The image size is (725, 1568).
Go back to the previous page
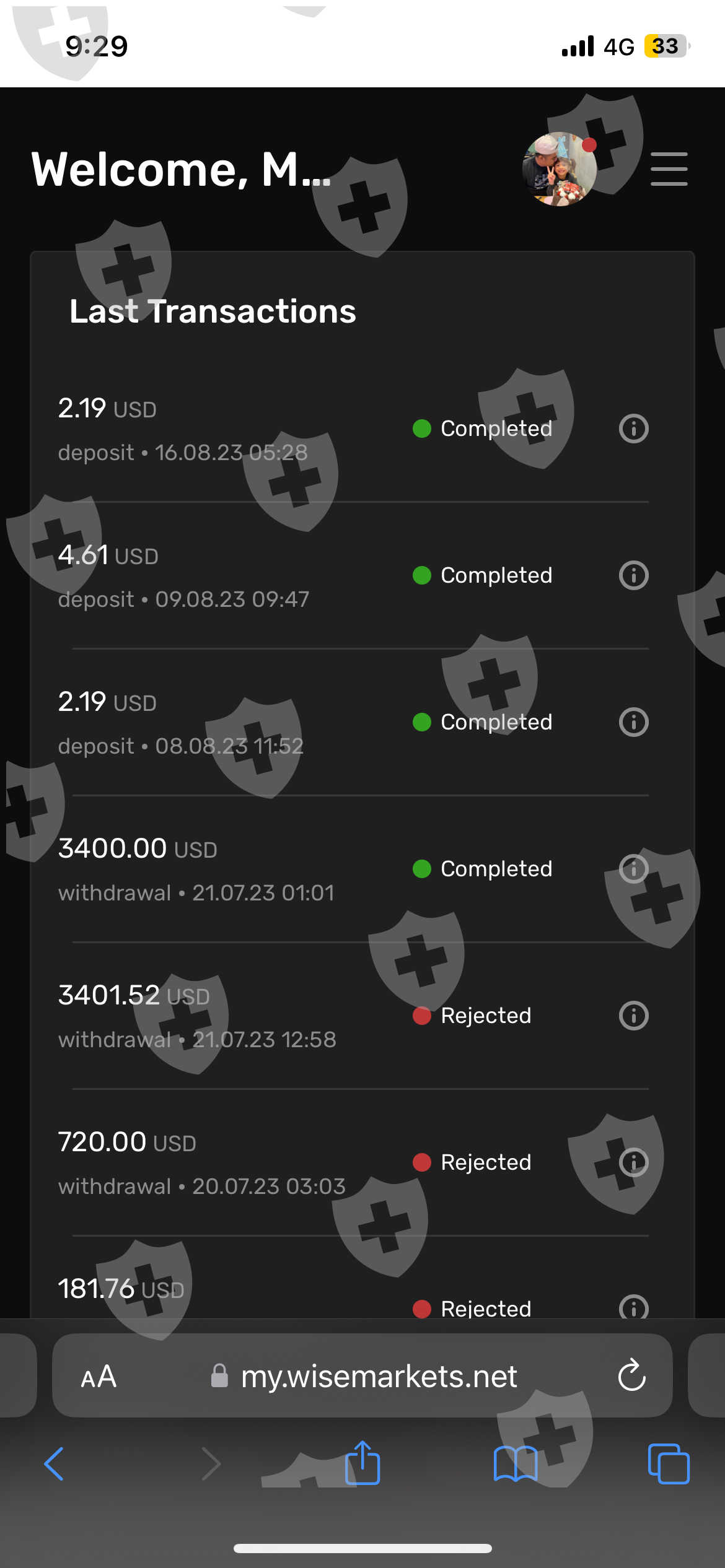click(55, 1464)
